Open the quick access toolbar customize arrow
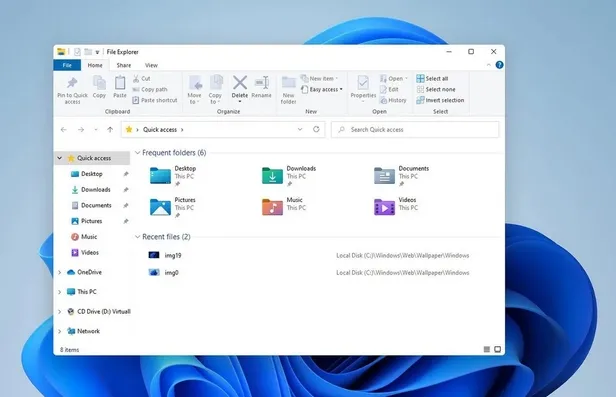 97,52
